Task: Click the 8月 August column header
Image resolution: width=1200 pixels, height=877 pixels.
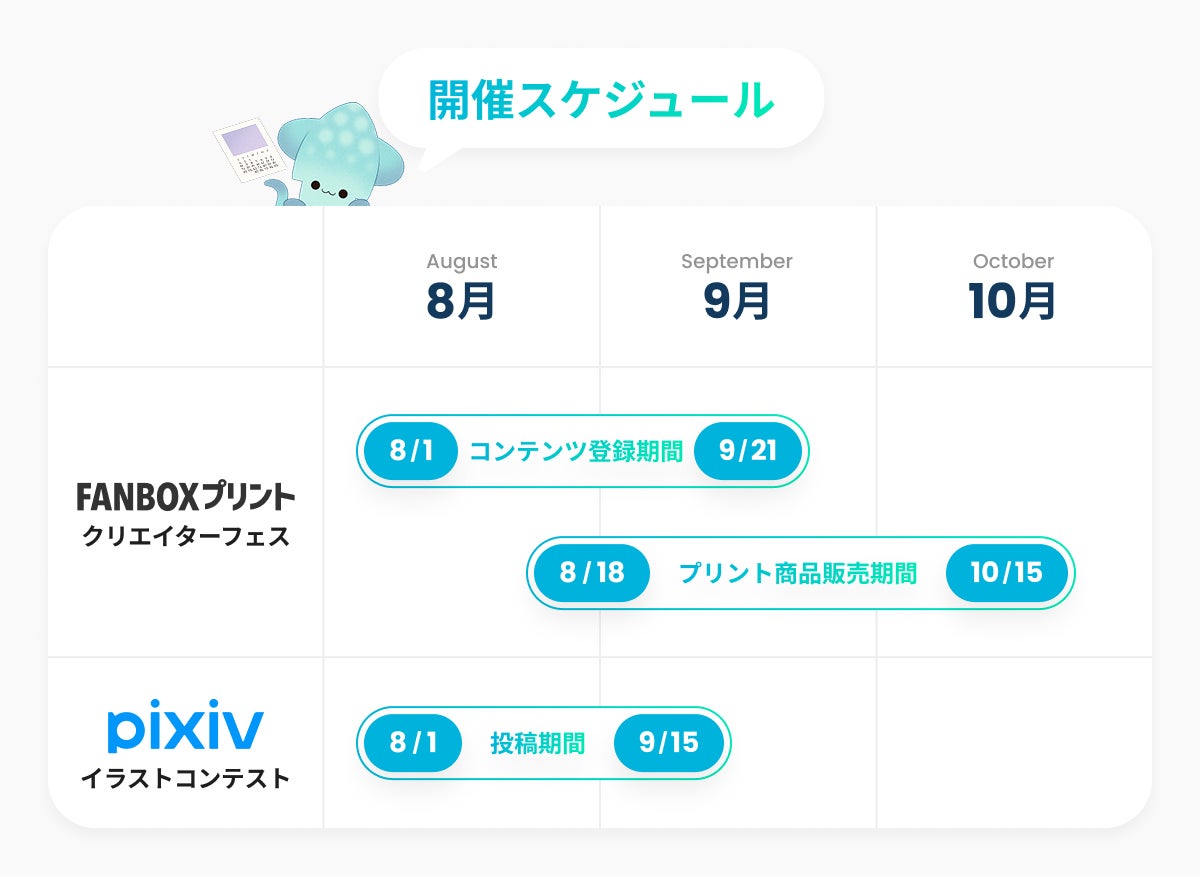Action: tap(462, 286)
